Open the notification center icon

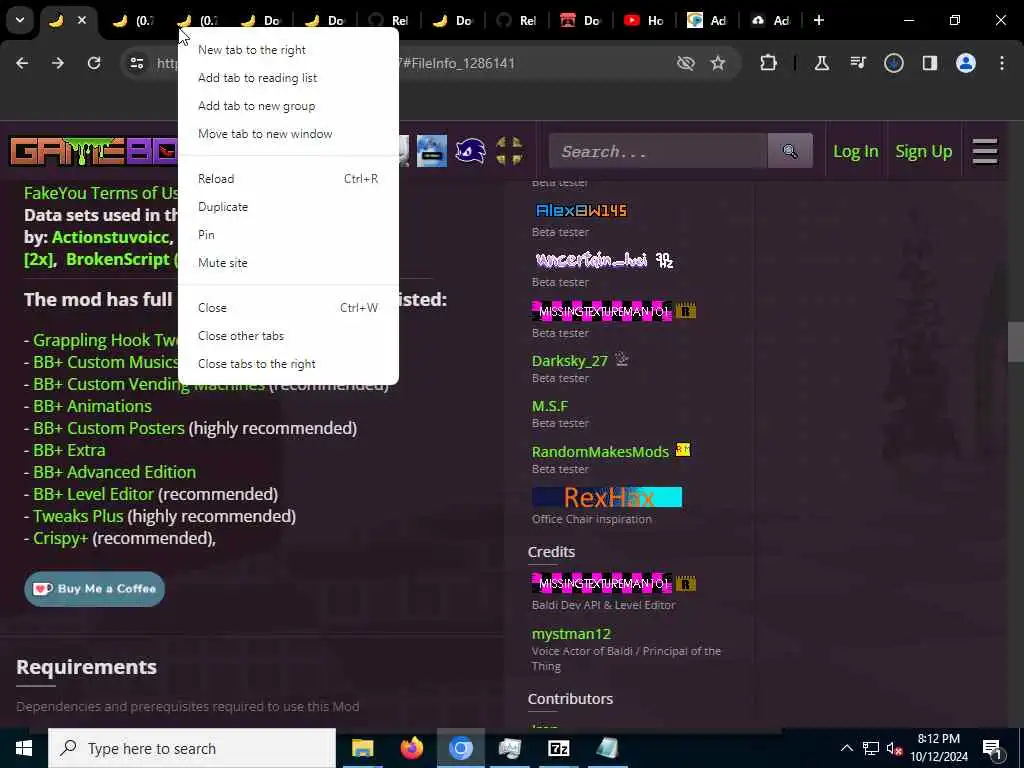point(992,748)
